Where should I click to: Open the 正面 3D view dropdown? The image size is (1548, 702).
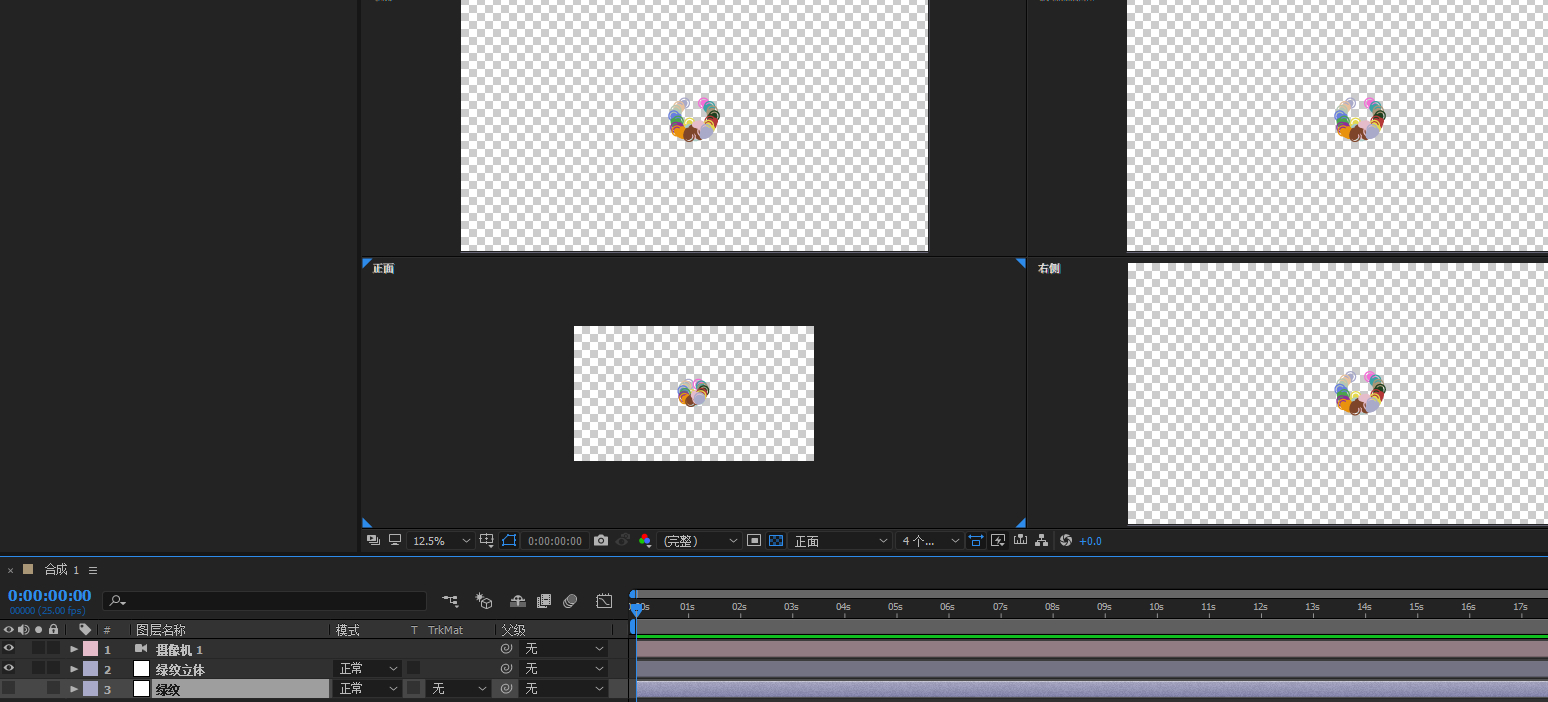tap(840, 541)
